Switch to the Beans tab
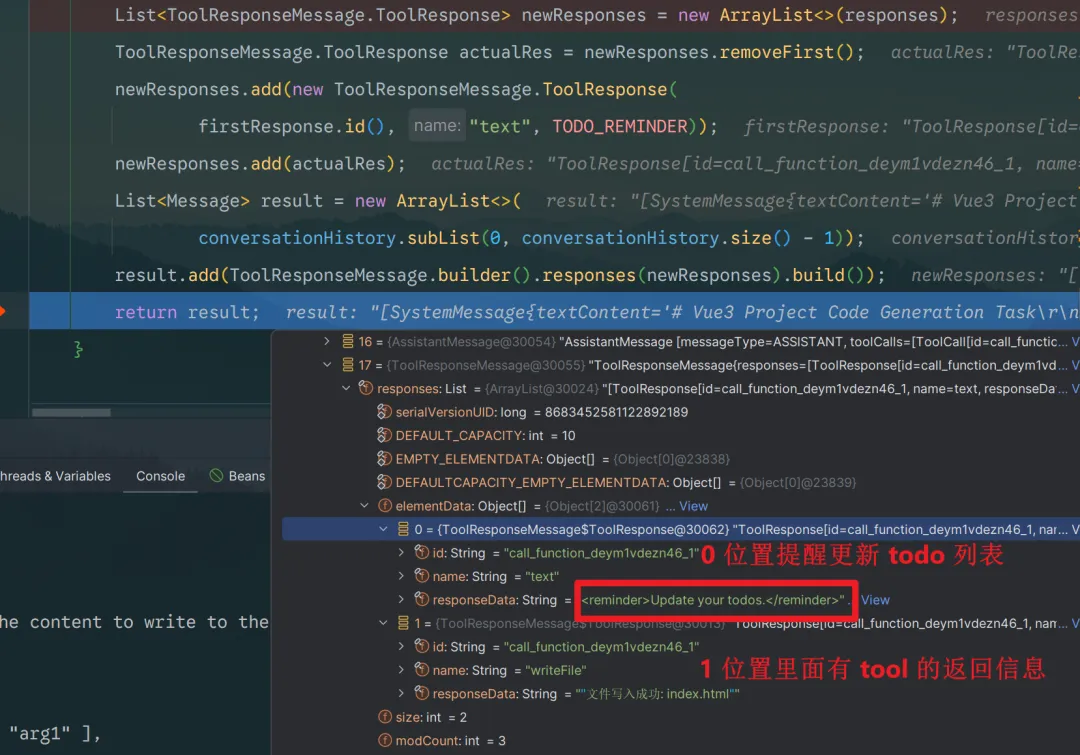This screenshot has width=1080, height=755. [237, 476]
